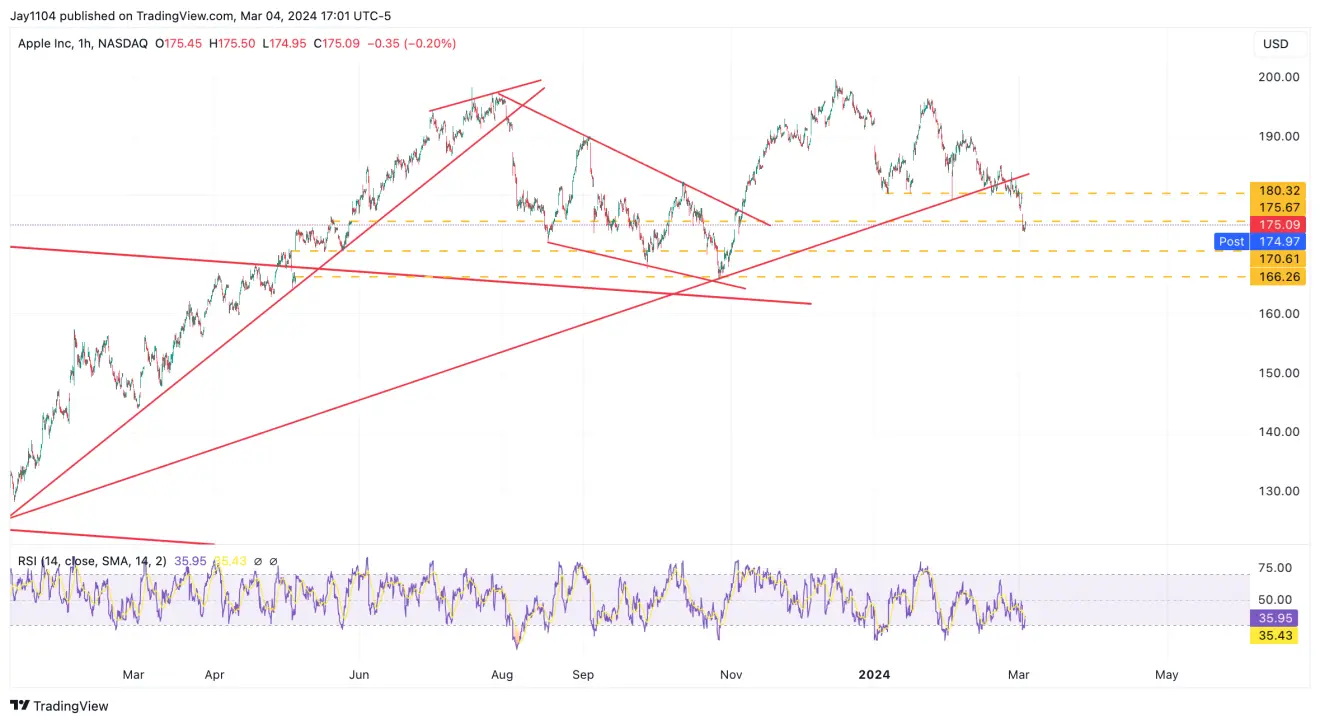This screenshot has width=1320, height=723.
Task: Click the blue Post 174.97 price tag
Action: pyautogui.click(x=1260, y=242)
